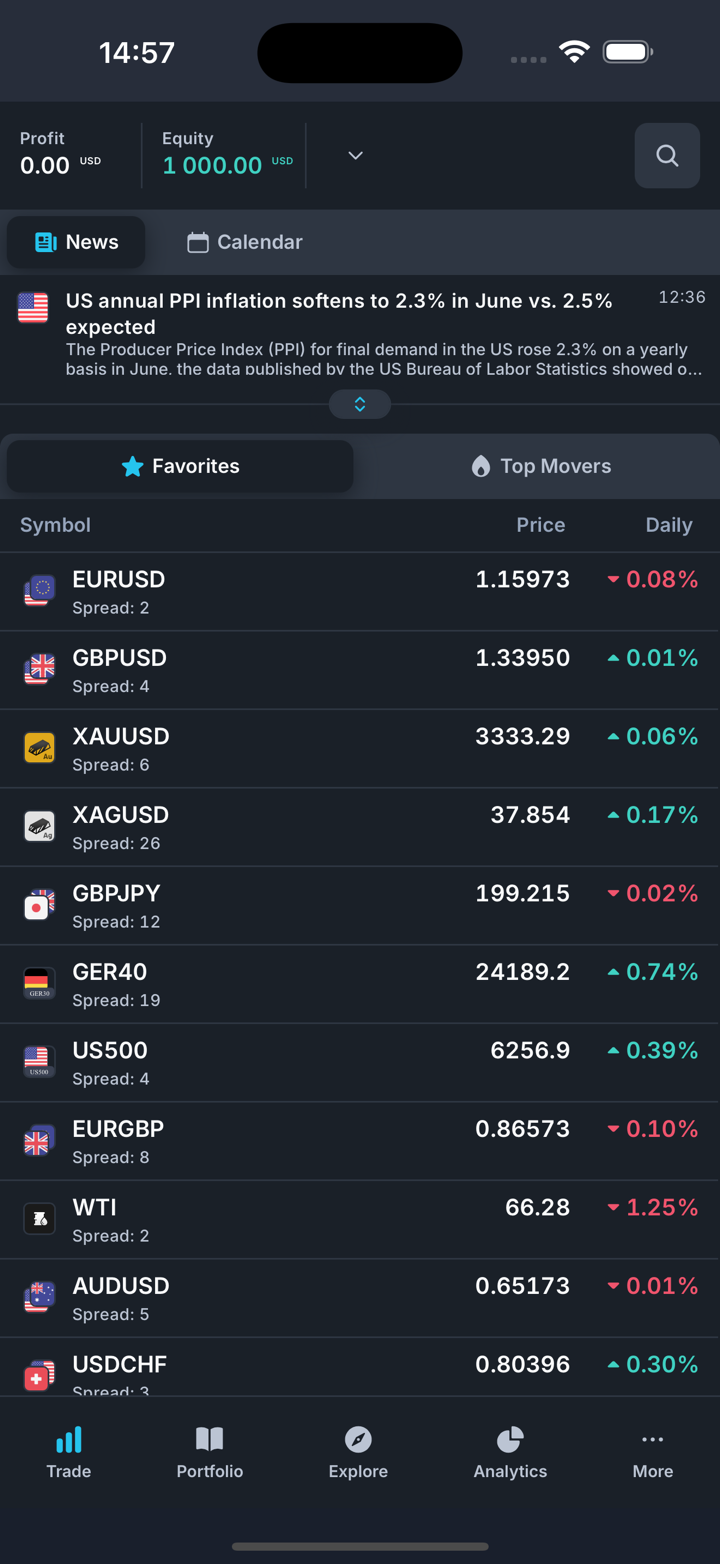Screen dimensions: 720x1564
Task: Open the EURUSD instrument row
Action: [300, 592]
